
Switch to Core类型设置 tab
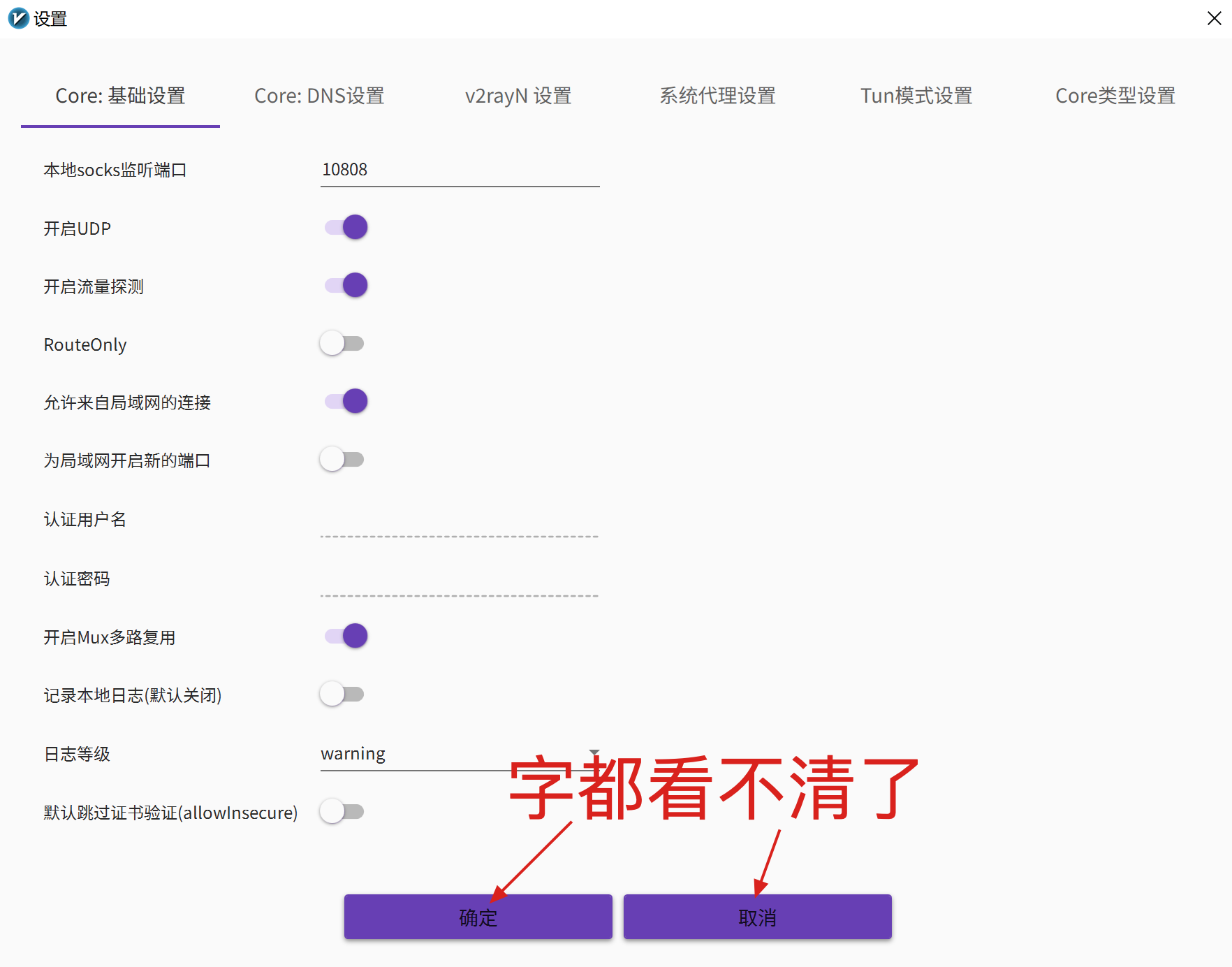[1115, 96]
